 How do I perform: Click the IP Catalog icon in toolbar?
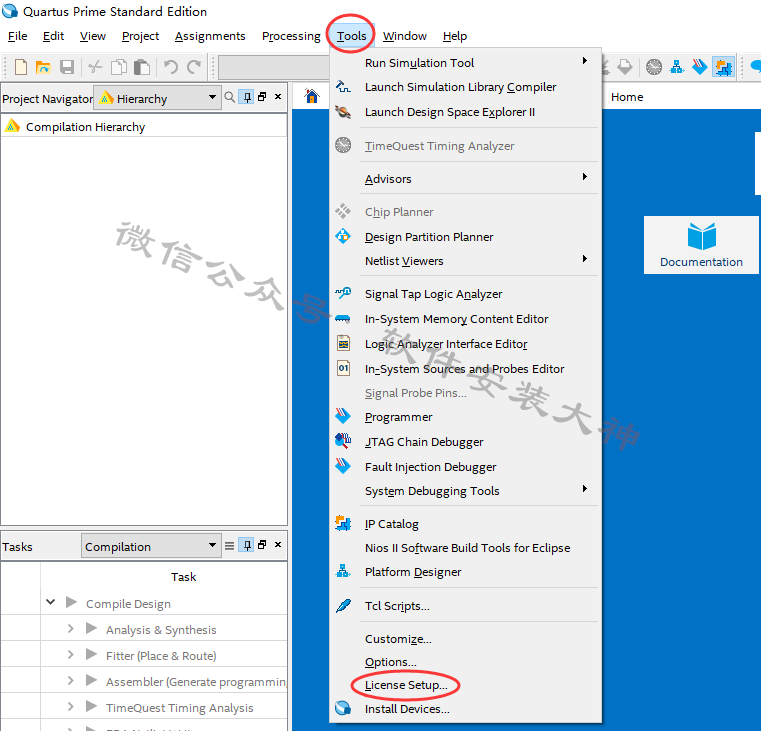click(723, 67)
